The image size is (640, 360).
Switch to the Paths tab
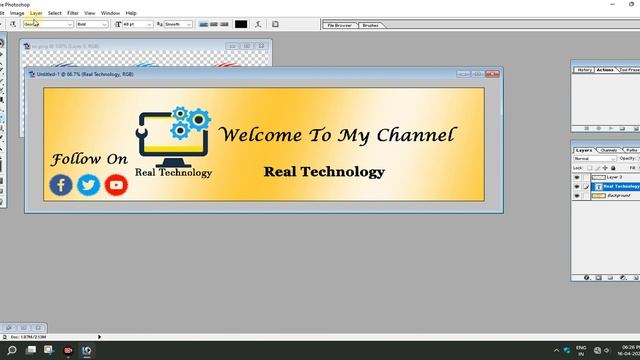click(x=631, y=150)
